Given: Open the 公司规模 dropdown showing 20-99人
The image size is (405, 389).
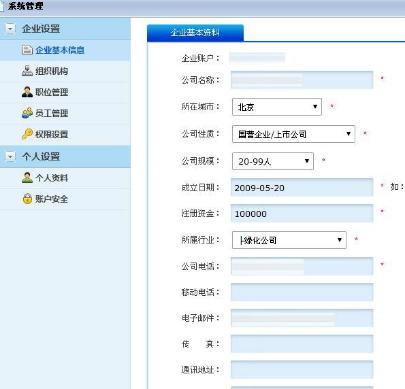Looking at the screenshot, I should click(x=273, y=161).
